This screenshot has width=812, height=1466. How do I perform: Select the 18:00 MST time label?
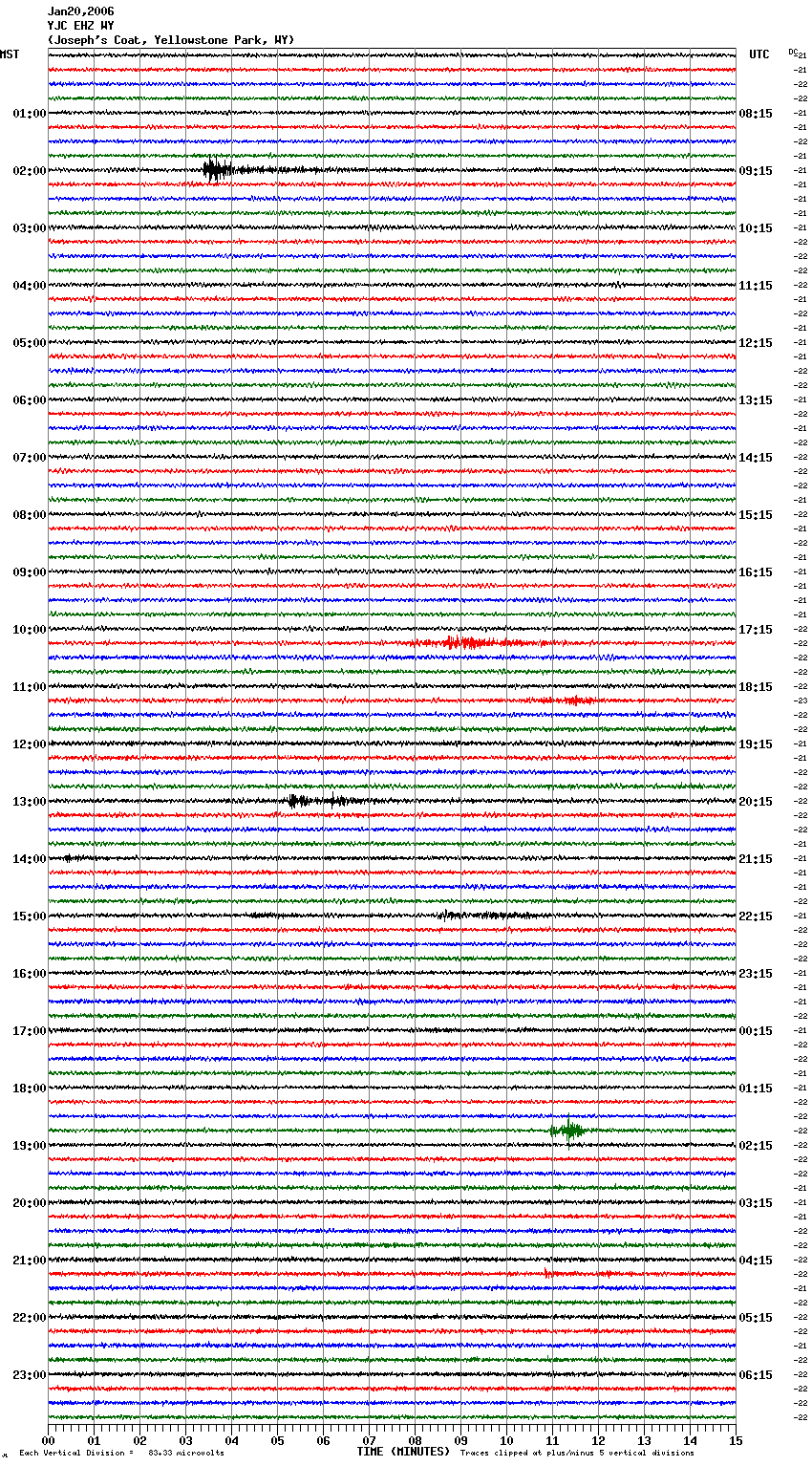click(x=29, y=1089)
